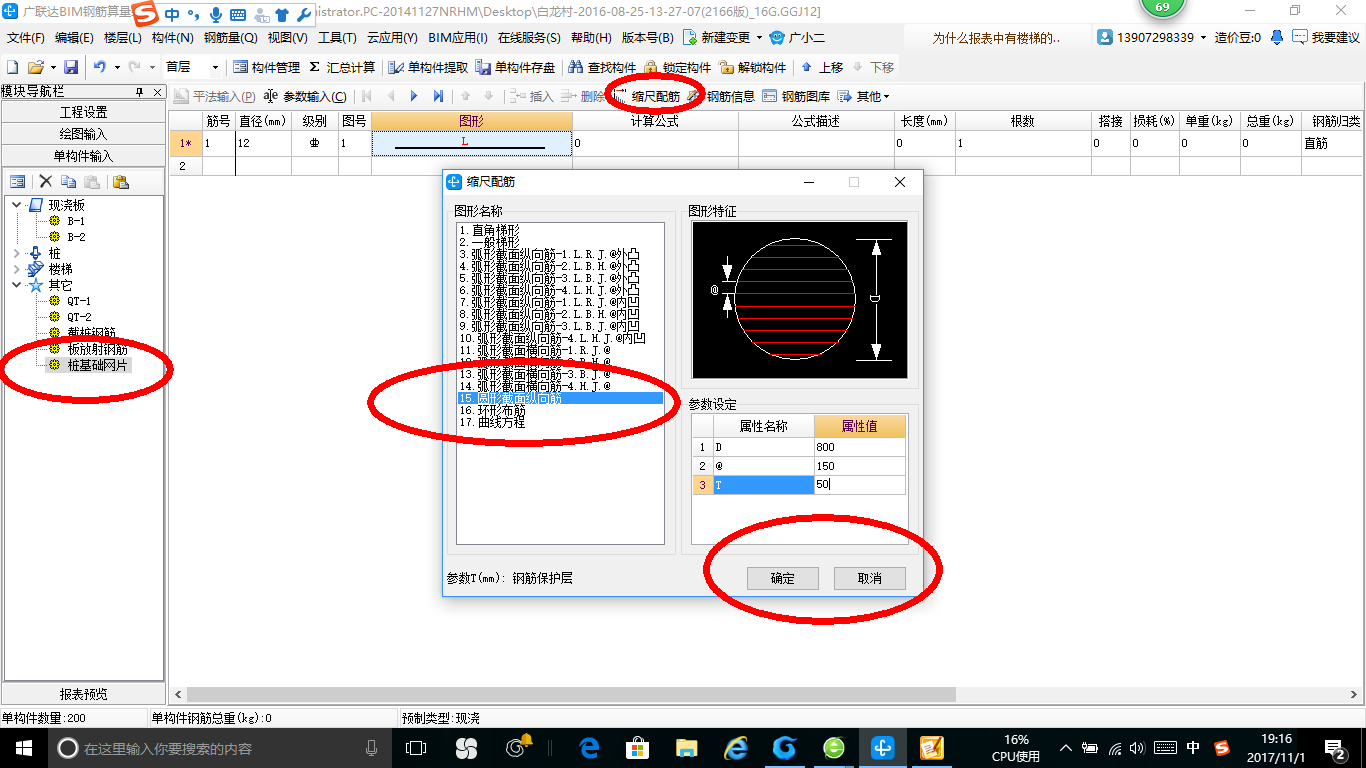Click 参数输入(C) button
The height and width of the screenshot is (768, 1366).
(305, 96)
